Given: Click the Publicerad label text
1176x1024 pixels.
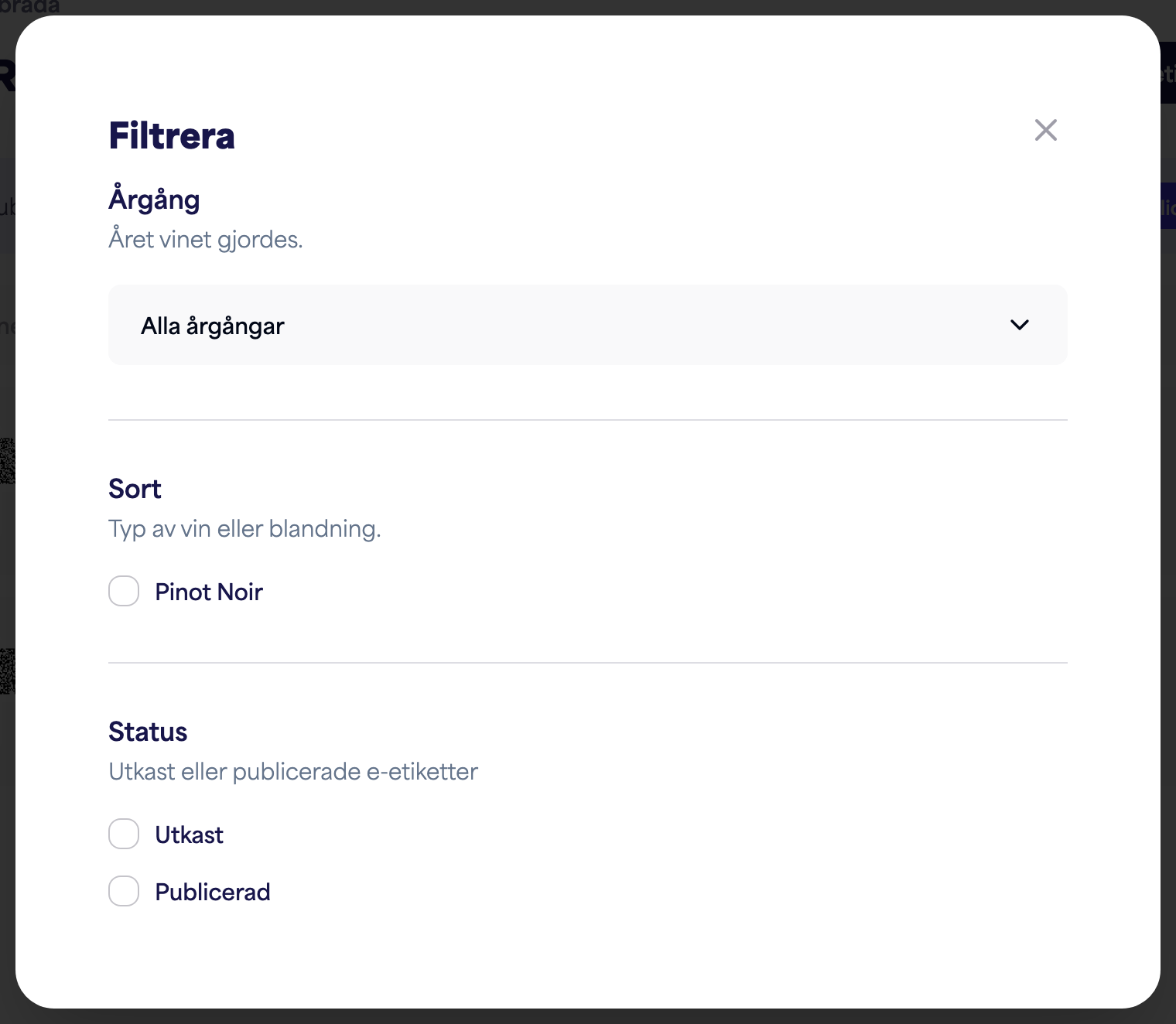Looking at the screenshot, I should 213,892.
